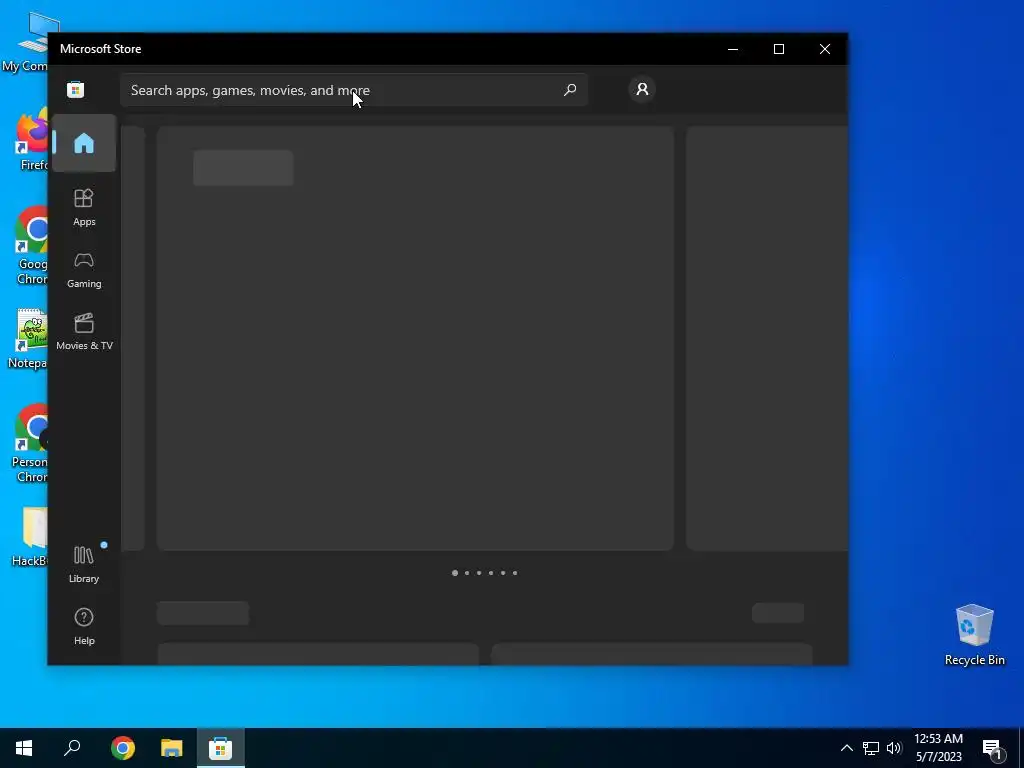The height and width of the screenshot is (768, 1024).
Task: Select the Recycle Bin desktop icon
Action: click(x=974, y=635)
